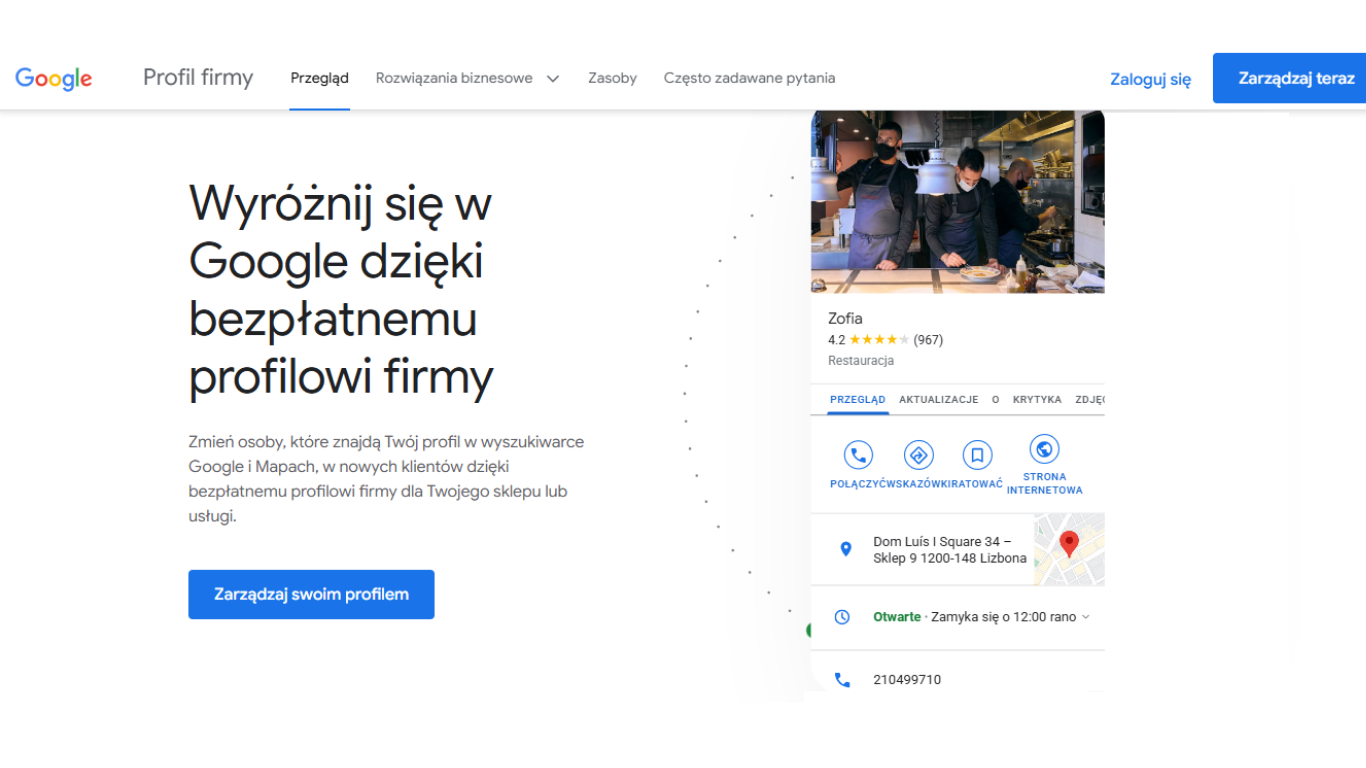1366x768 pixels.
Task: Click the STRONA INTERNETOWA label
Action: pos(1044,484)
